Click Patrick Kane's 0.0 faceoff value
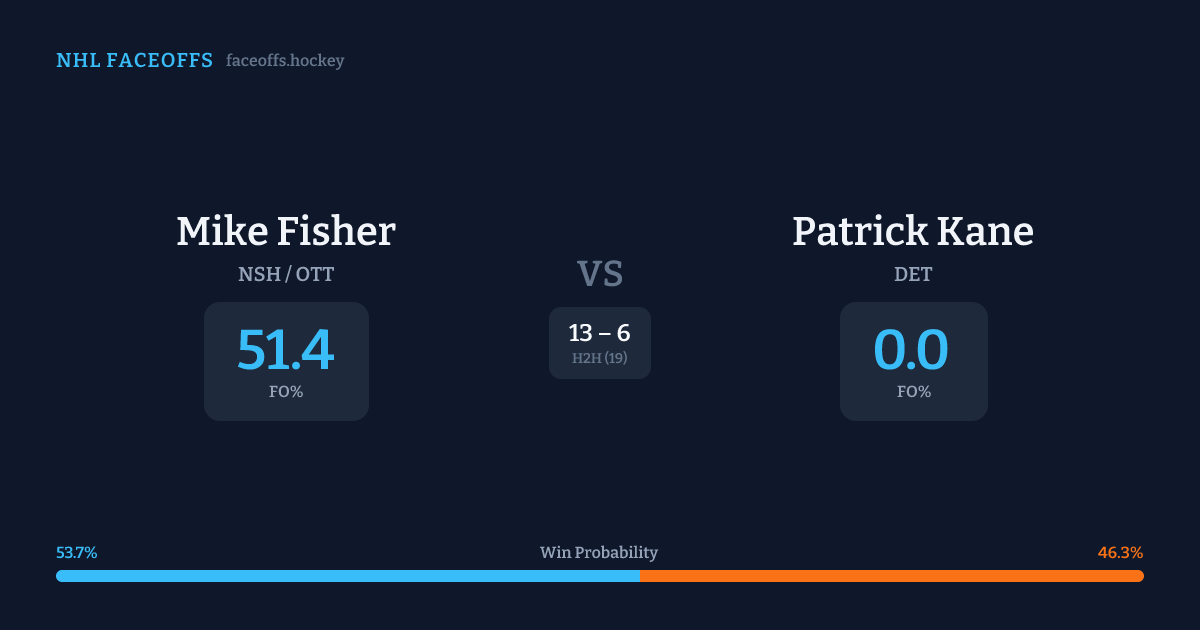1200x630 pixels. tap(912, 350)
